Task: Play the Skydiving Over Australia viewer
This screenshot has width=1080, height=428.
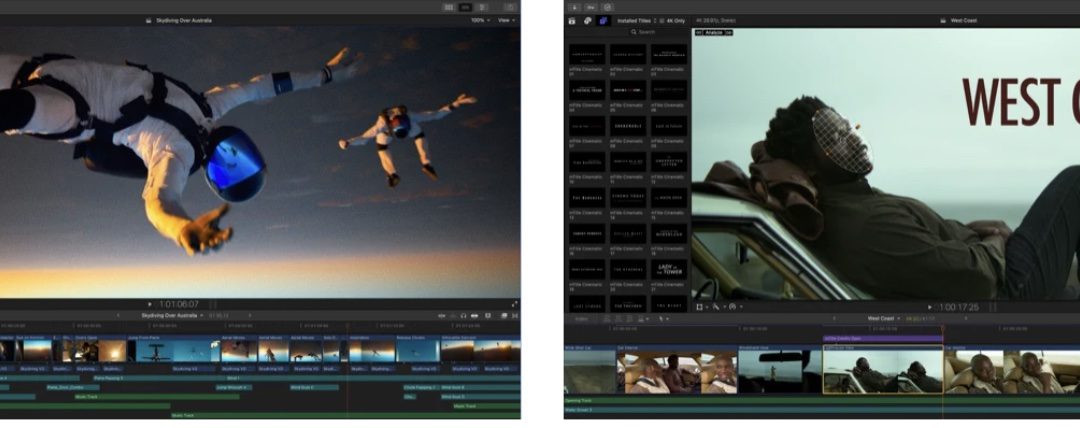Action: click(149, 304)
